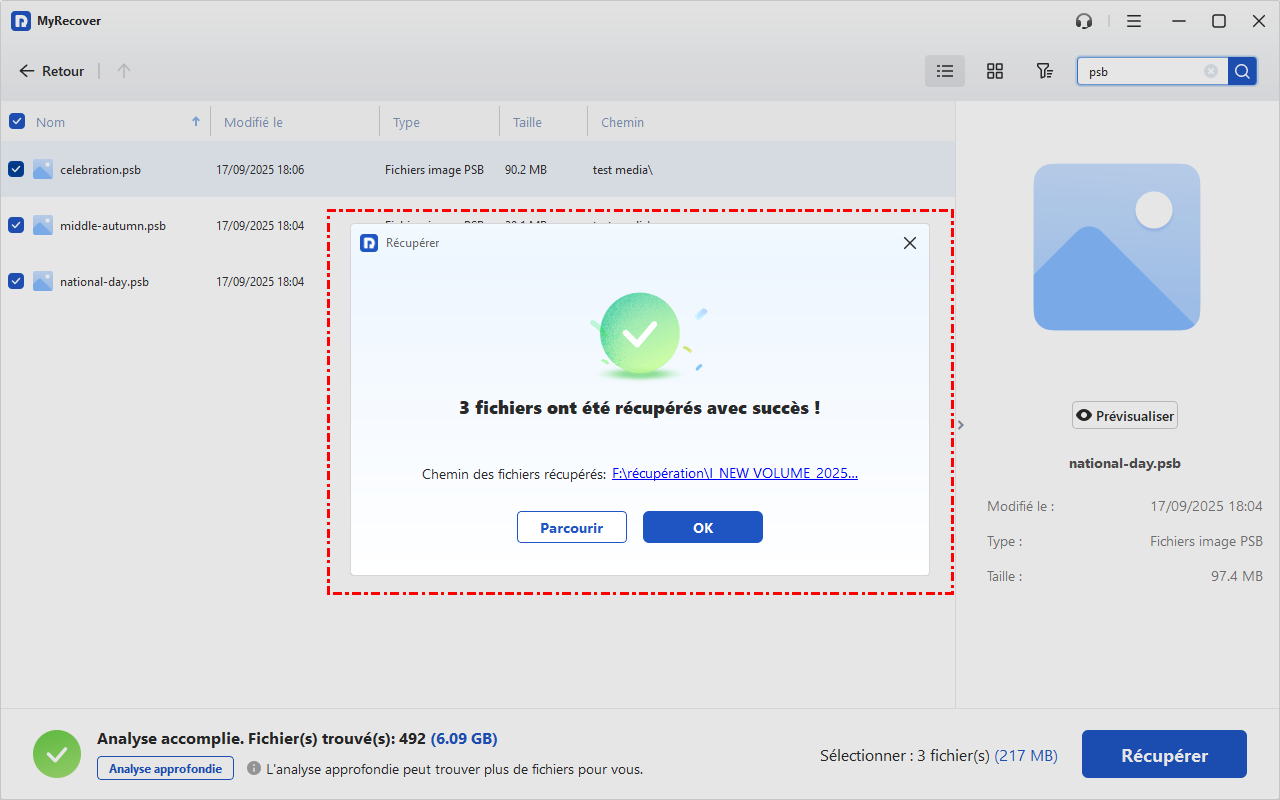Click inside the psb search field
This screenshot has width=1280, height=800.
pyautogui.click(x=1140, y=71)
